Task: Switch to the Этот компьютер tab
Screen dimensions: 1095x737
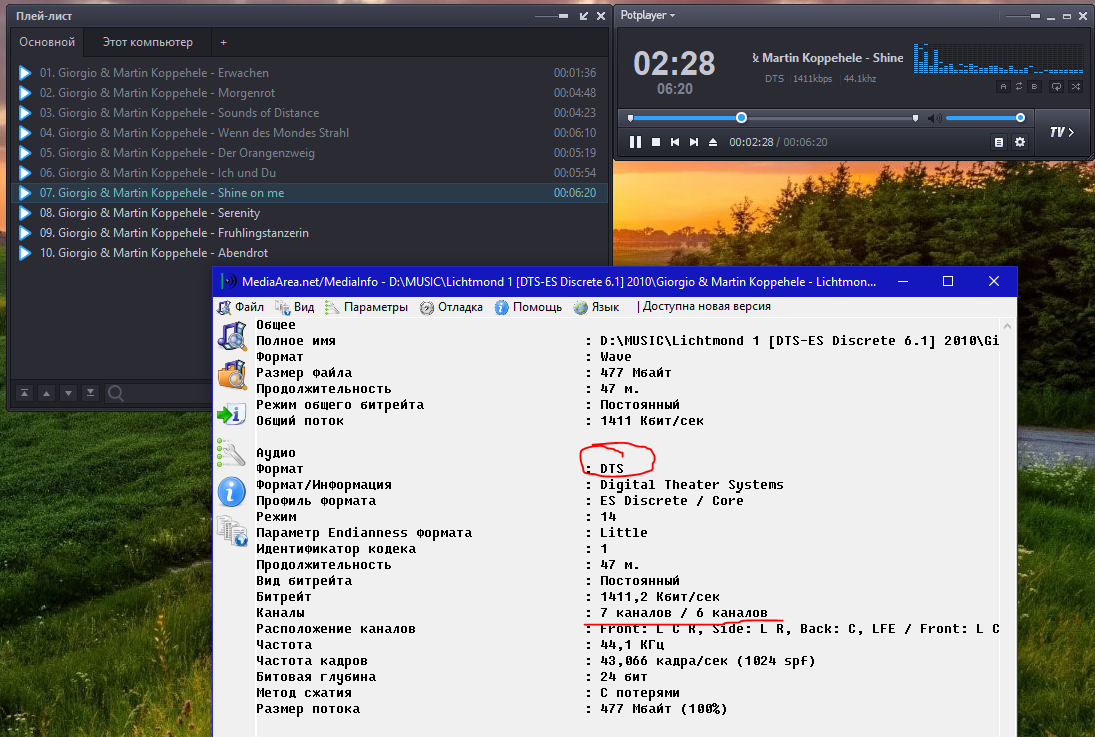Action: pos(147,42)
